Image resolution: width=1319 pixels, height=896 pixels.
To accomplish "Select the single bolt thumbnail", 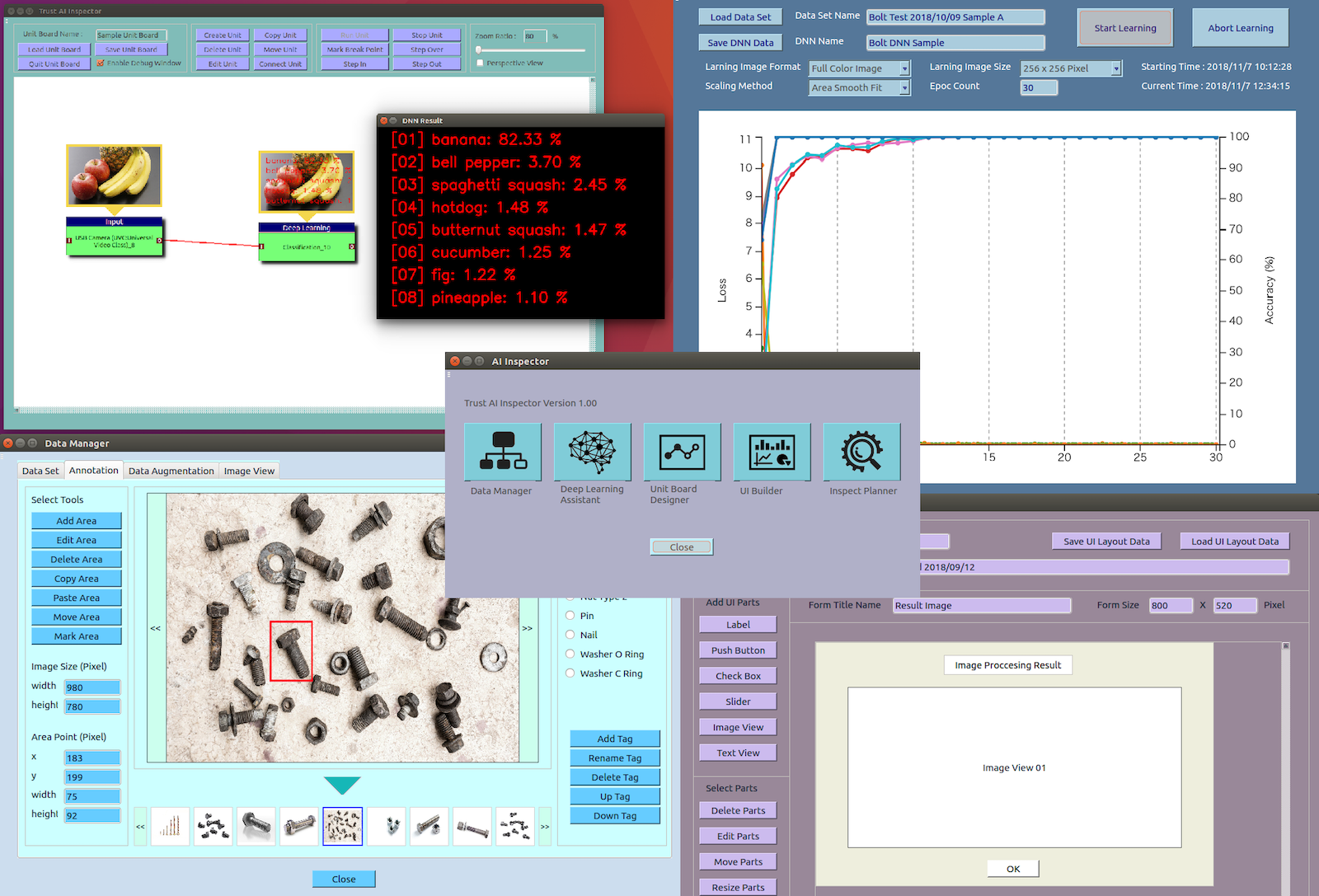I will point(256,826).
